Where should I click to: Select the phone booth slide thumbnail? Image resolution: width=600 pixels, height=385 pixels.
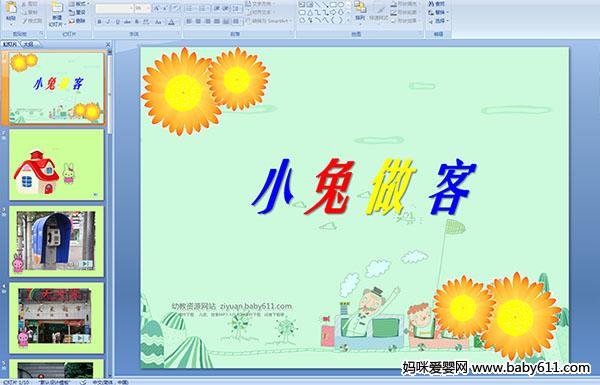[x=57, y=241]
